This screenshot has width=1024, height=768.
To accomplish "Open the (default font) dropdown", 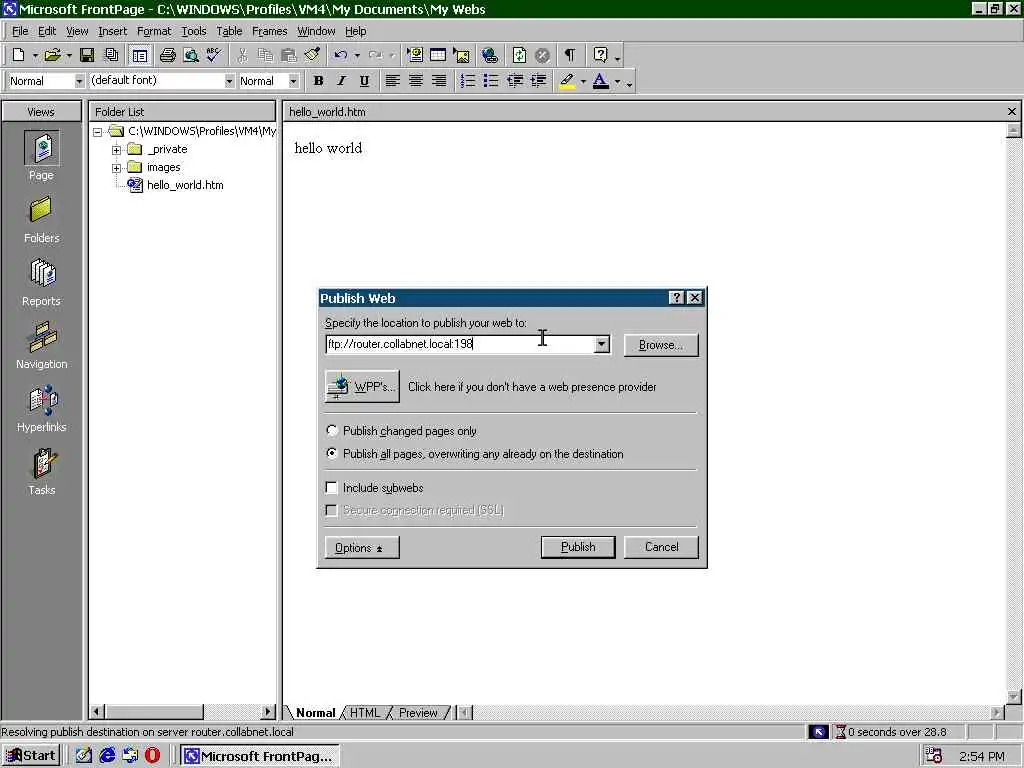I will point(229,81).
